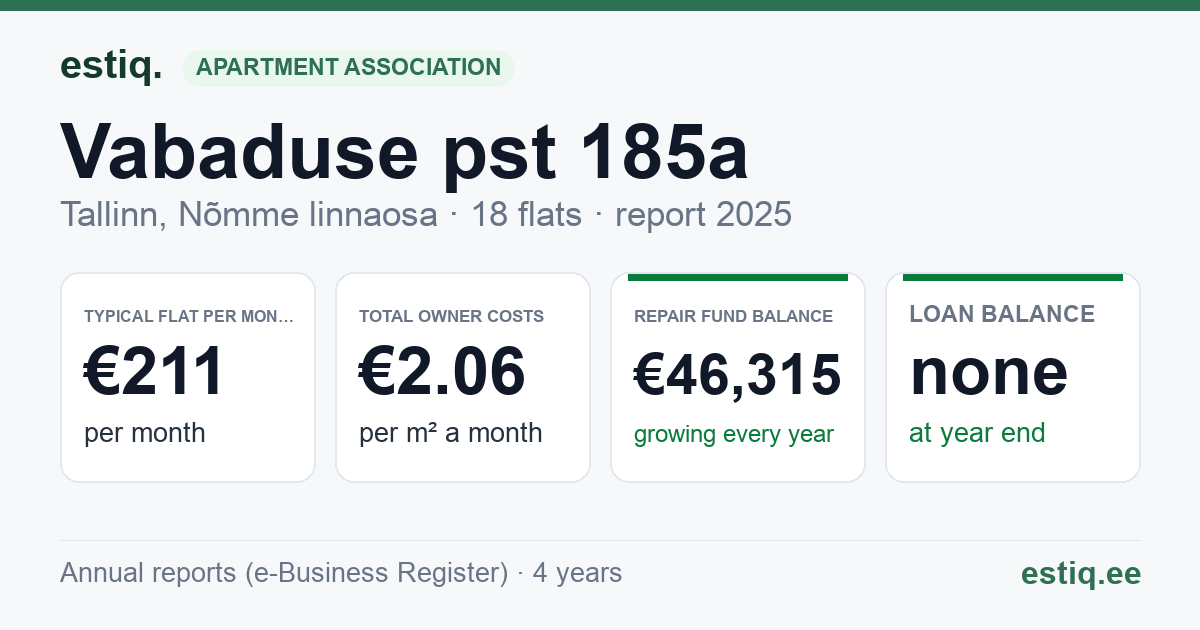Click the 'at year end' text

(x=977, y=433)
